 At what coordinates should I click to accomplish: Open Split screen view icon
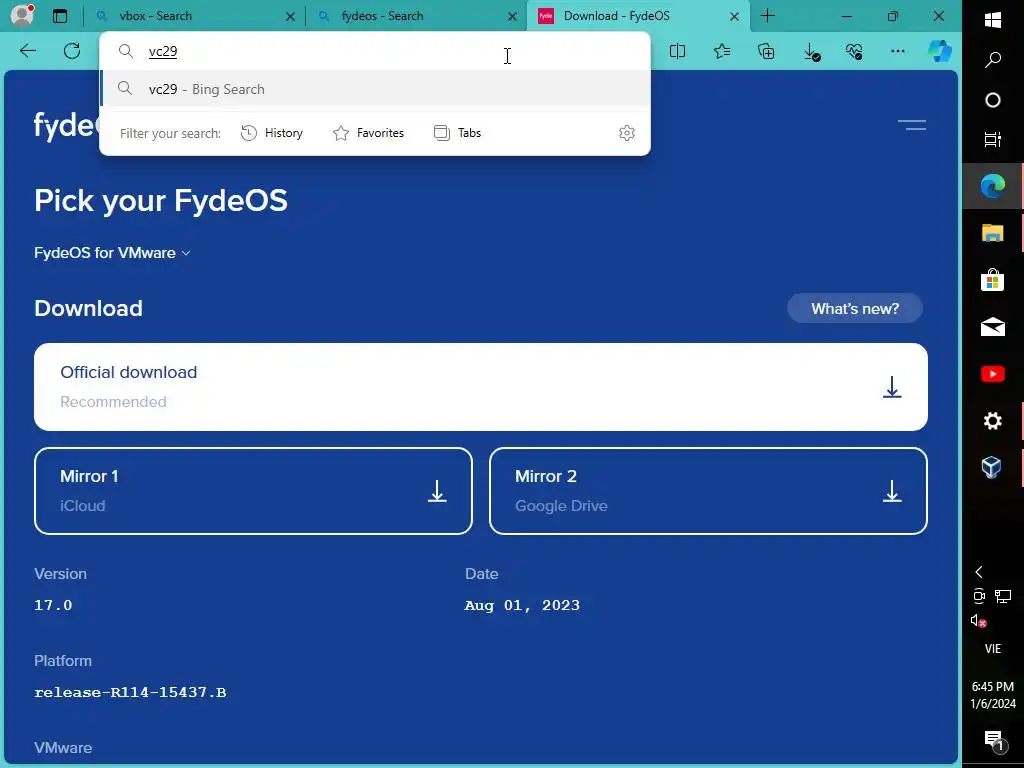tap(677, 51)
